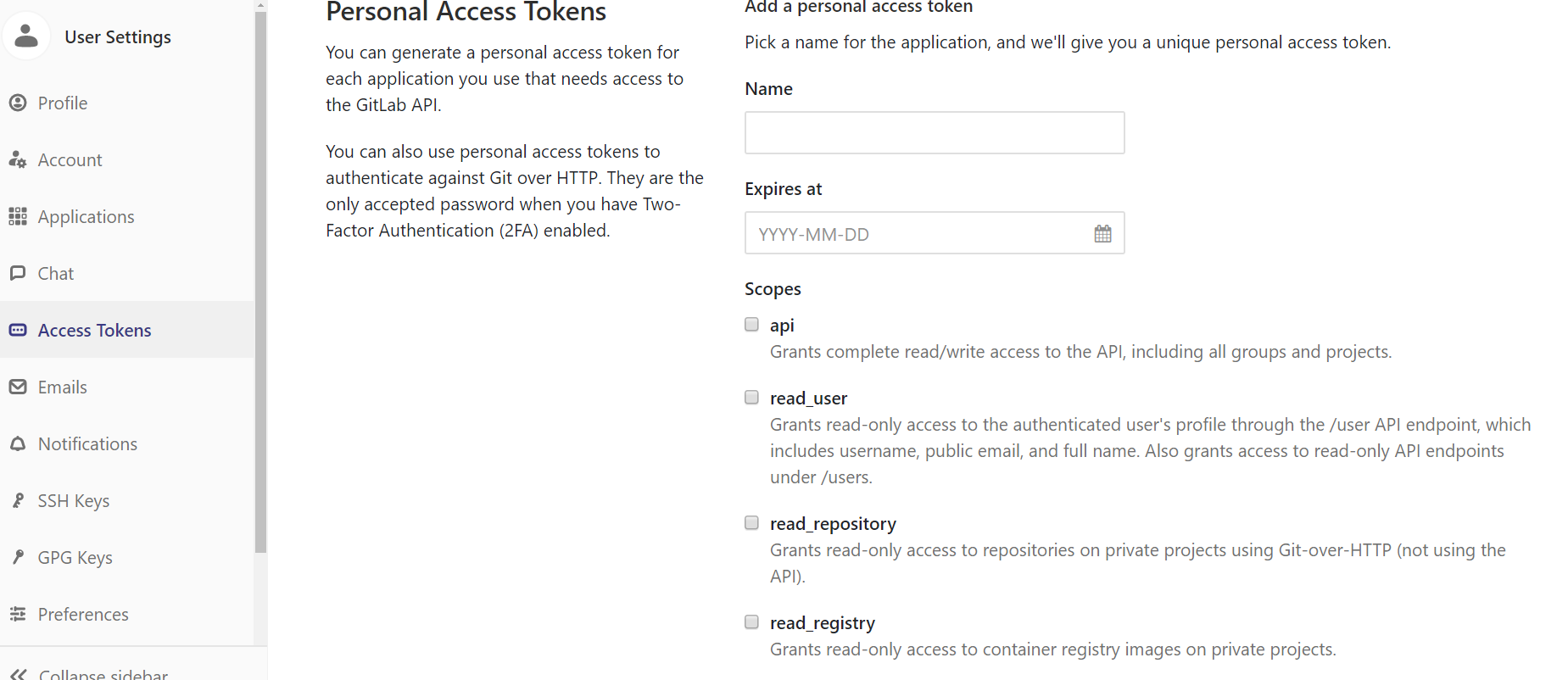
Task: Click the User Settings heading
Action: point(117,36)
